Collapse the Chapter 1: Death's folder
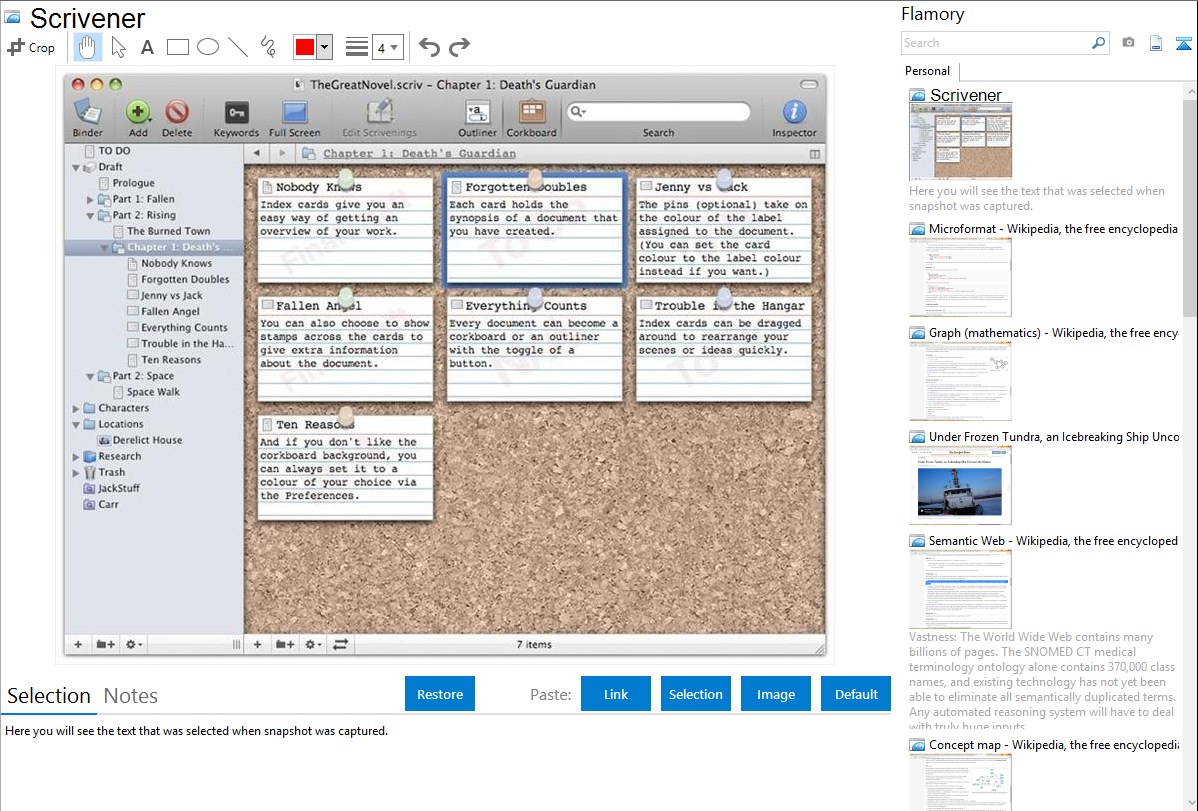The image size is (1198, 811). [105, 248]
